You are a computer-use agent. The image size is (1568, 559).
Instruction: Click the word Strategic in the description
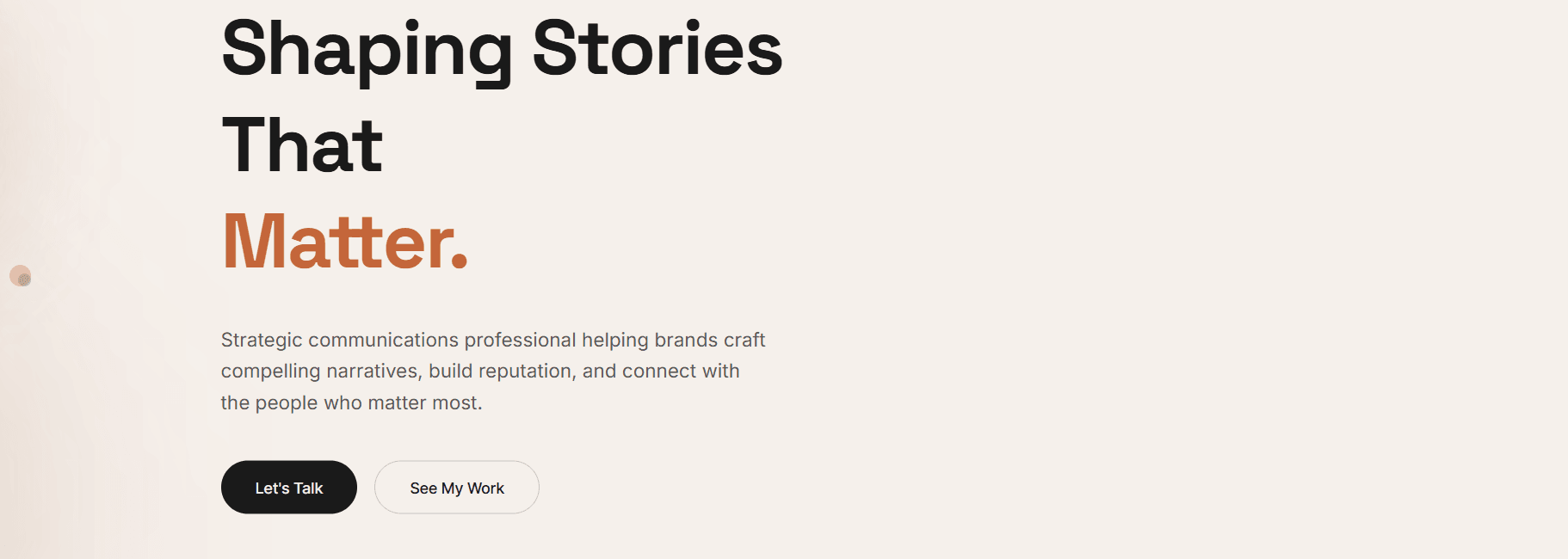[x=262, y=341]
